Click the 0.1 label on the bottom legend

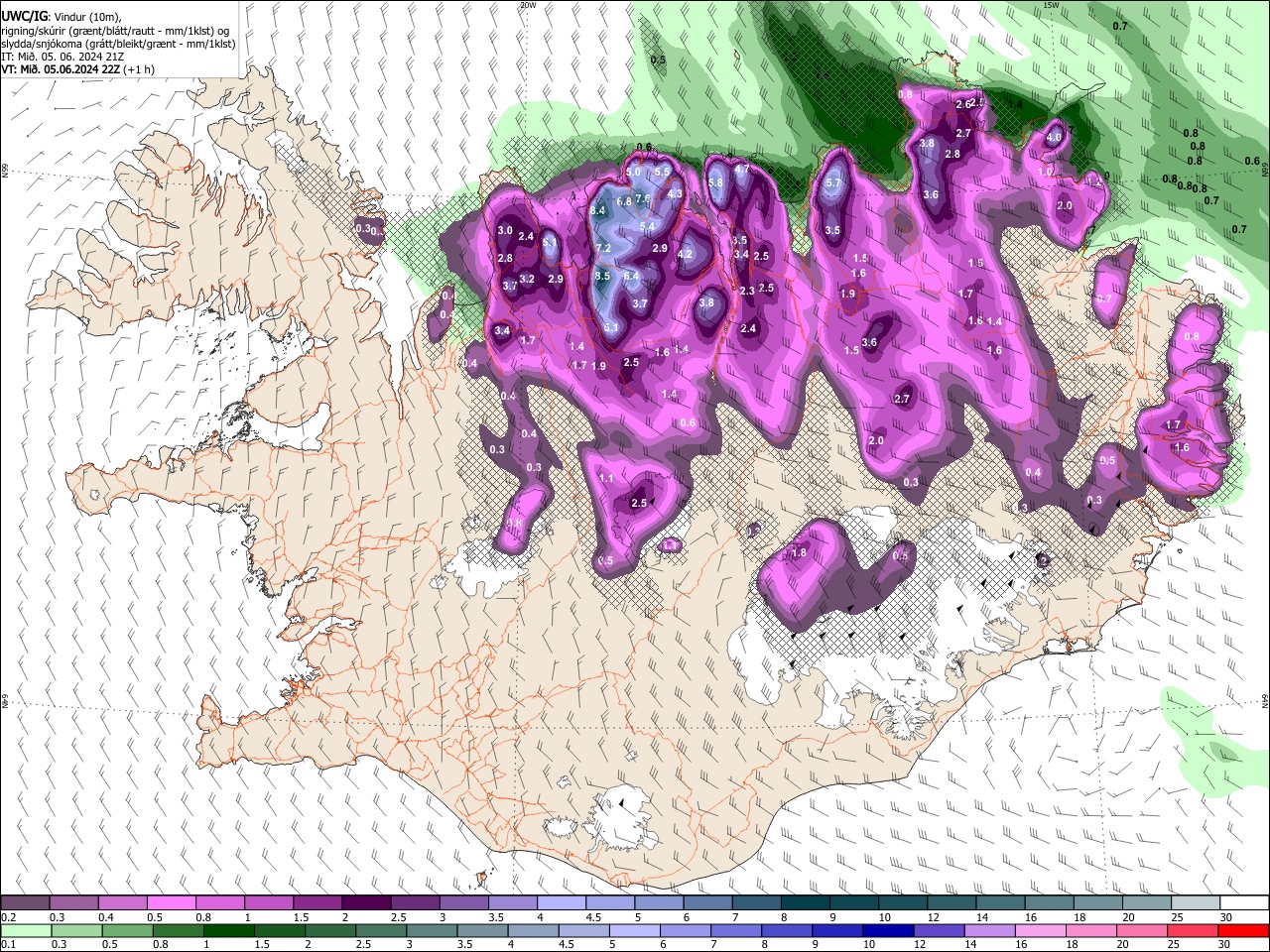click(x=8, y=945)
